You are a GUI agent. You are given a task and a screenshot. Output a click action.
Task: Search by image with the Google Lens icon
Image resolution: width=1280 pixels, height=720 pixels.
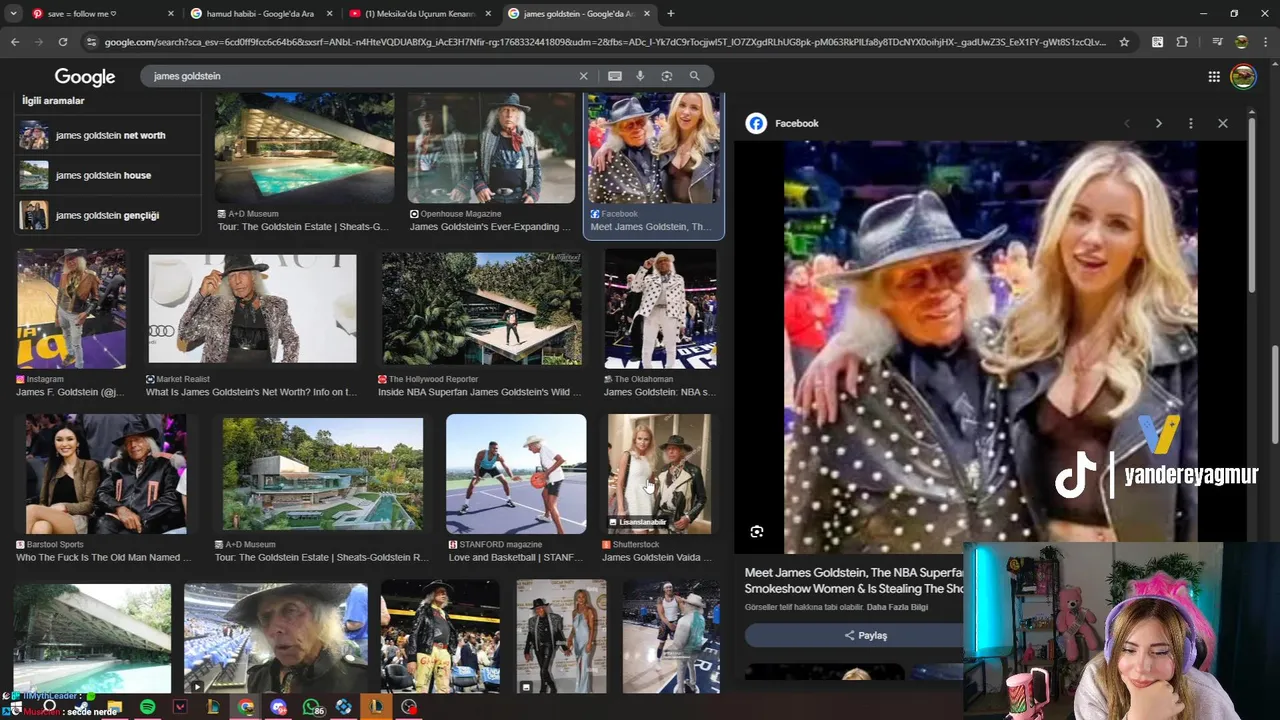pyautogui.click(x=667, y=76)
